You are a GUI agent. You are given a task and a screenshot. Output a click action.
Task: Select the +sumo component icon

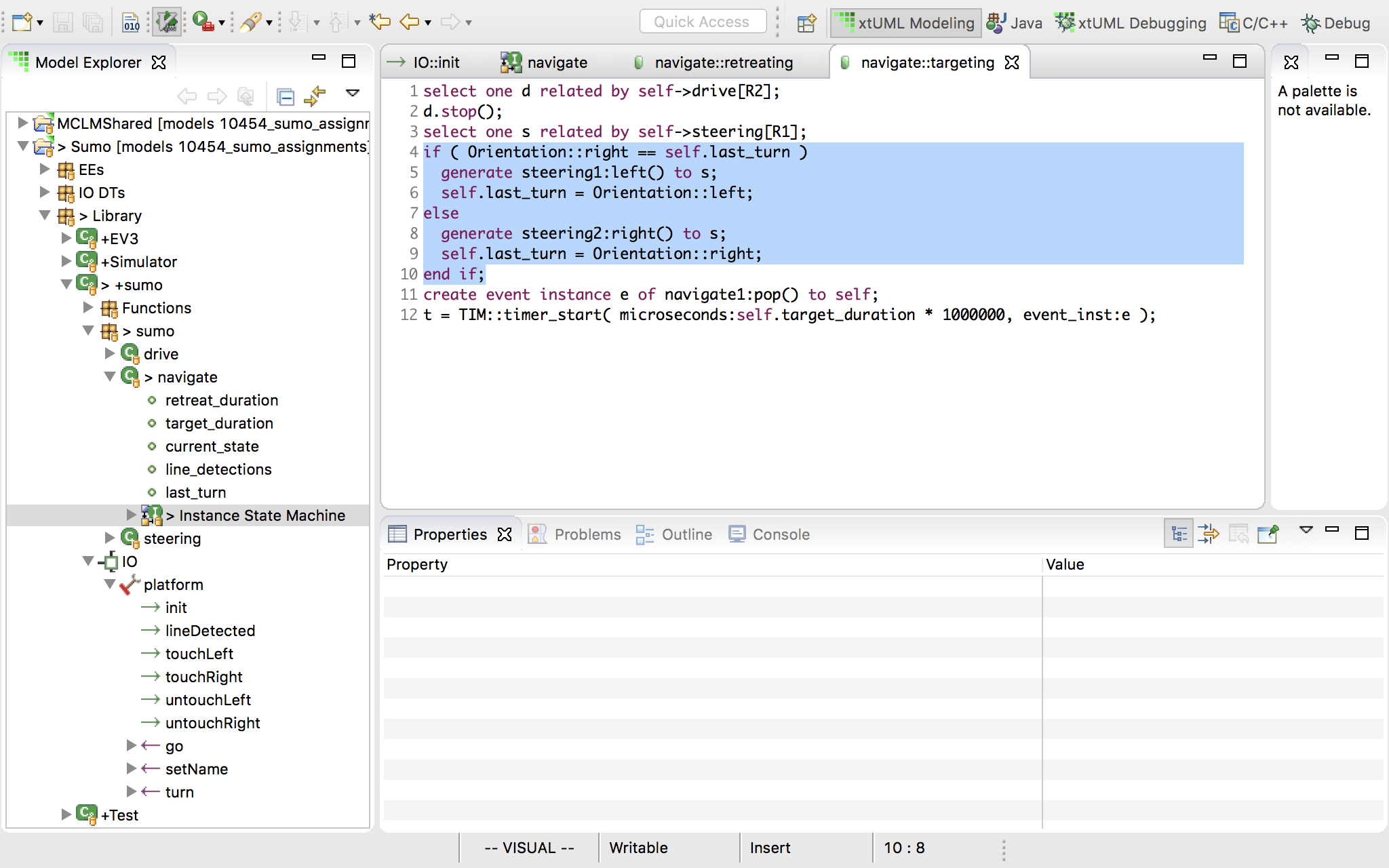click(x=87, y=284)
